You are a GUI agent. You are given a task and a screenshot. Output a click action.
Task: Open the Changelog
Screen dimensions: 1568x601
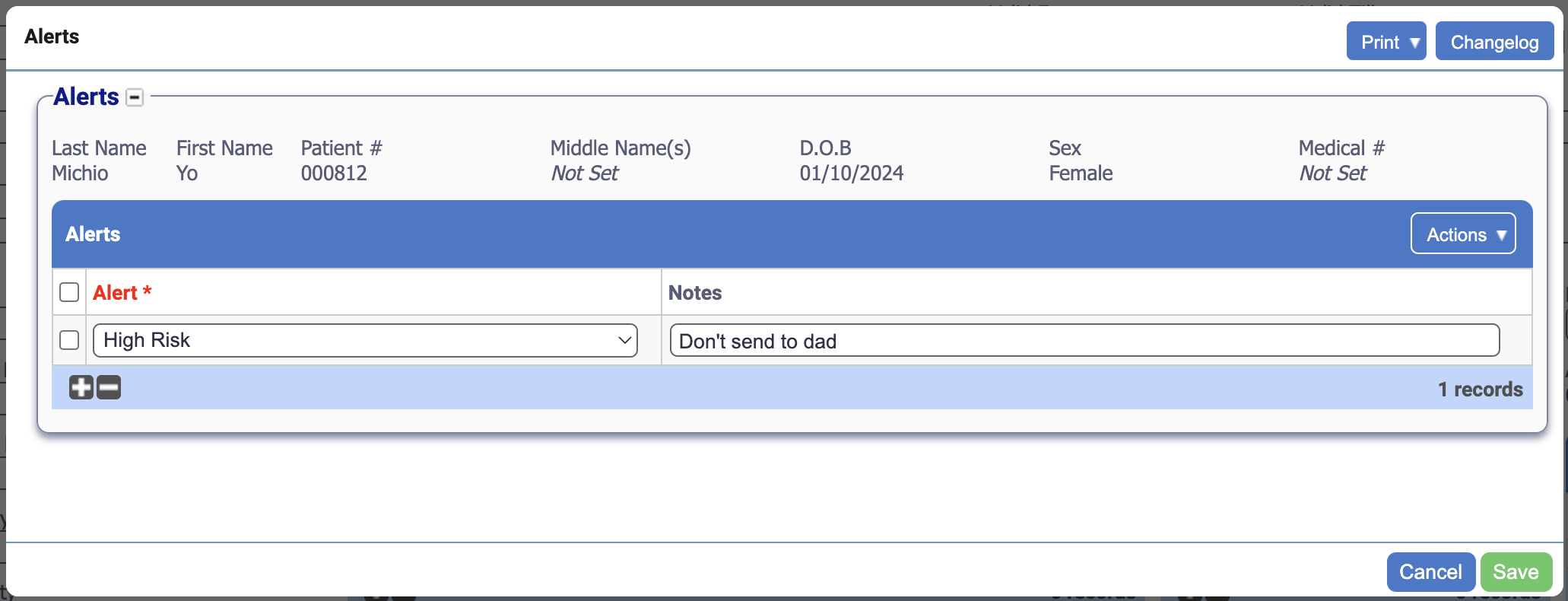pos(1493,42)
